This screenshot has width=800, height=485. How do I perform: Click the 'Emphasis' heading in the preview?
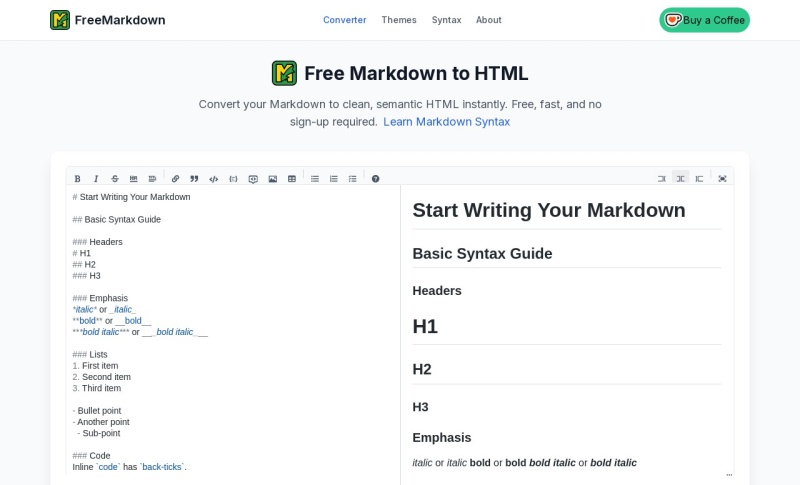[442, 438]
